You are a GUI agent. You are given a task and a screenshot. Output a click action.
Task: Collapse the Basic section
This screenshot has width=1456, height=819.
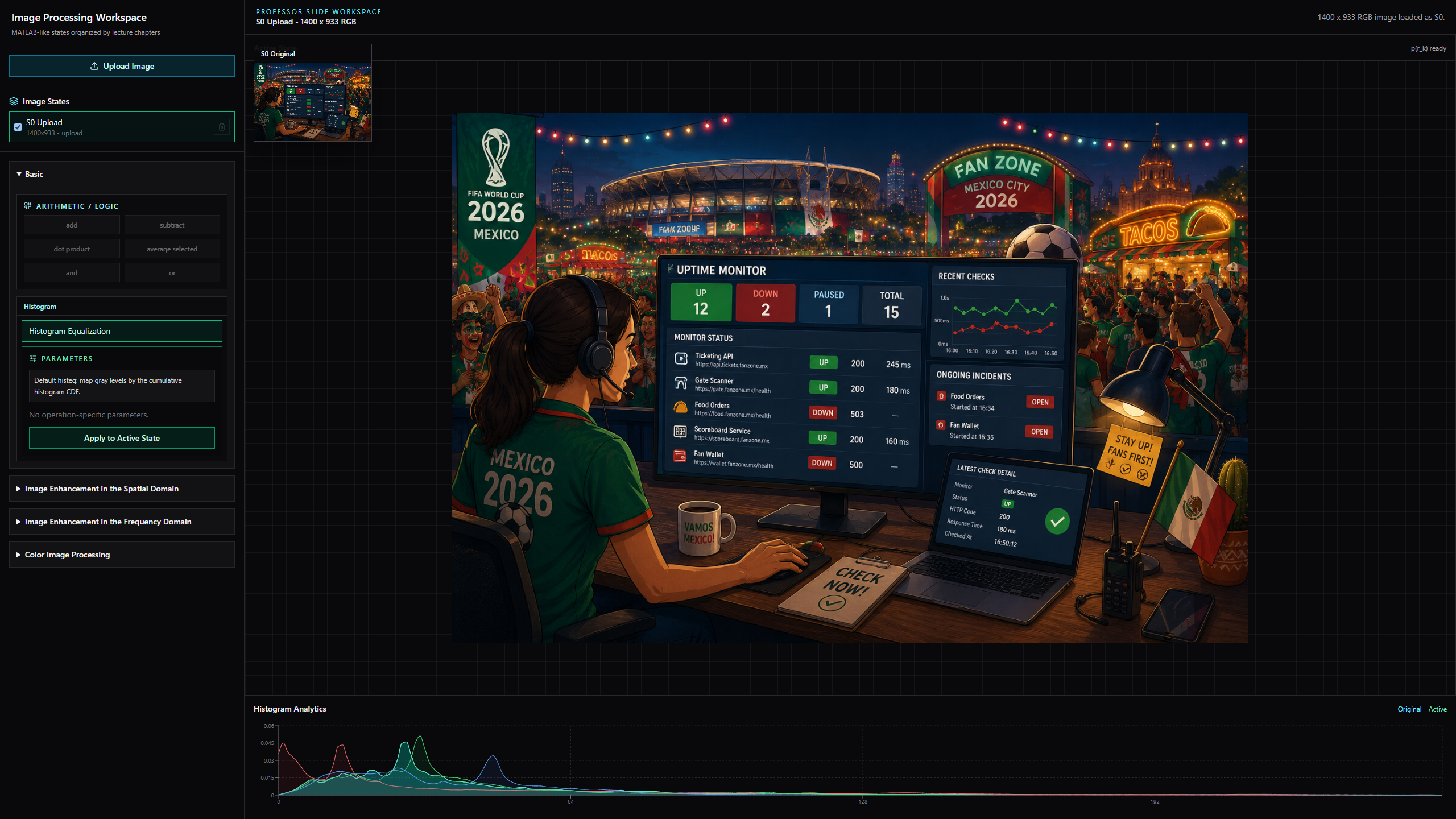[x=122, y=174]
